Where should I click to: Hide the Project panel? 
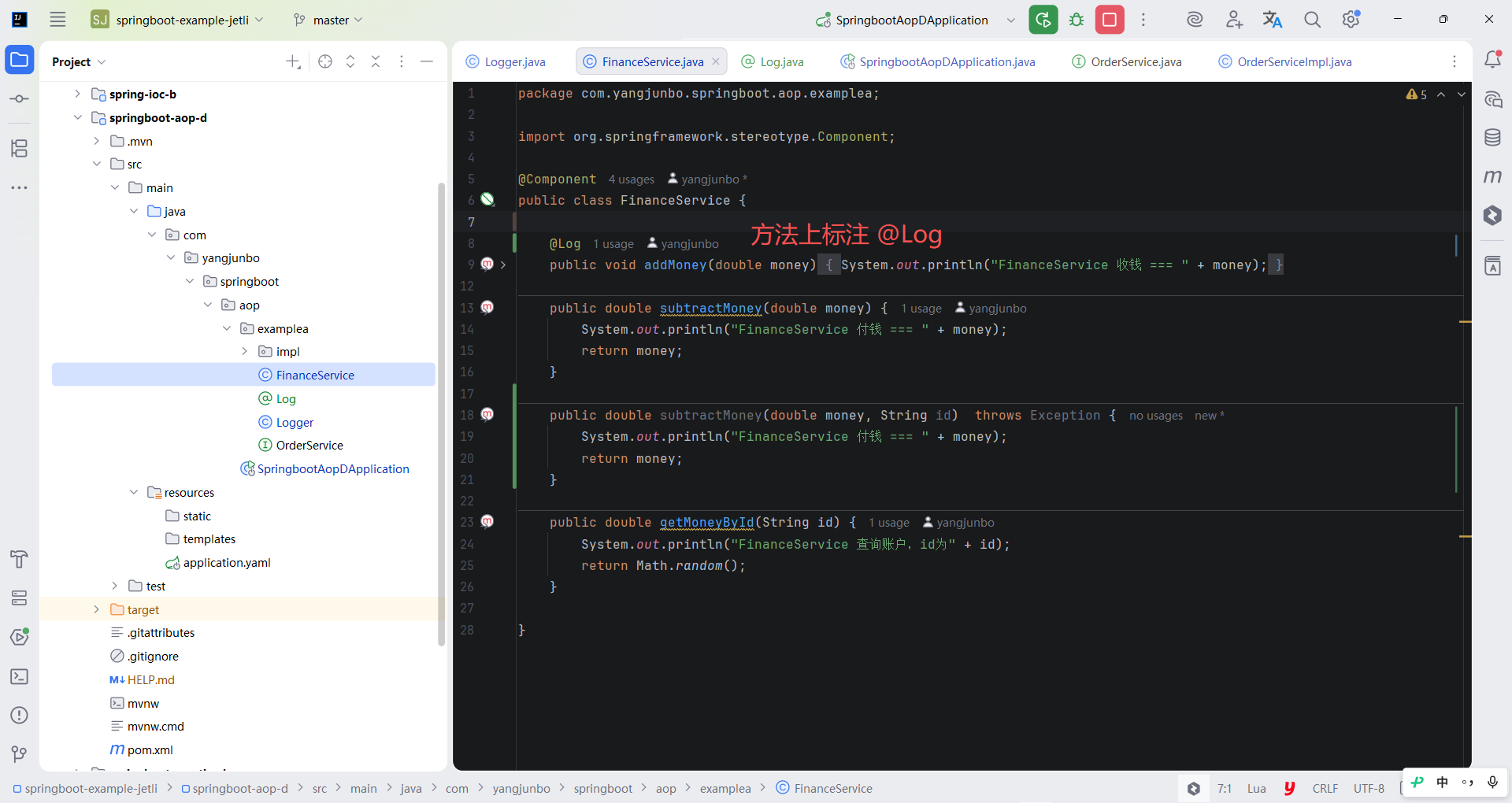click(x=427, y=61)
